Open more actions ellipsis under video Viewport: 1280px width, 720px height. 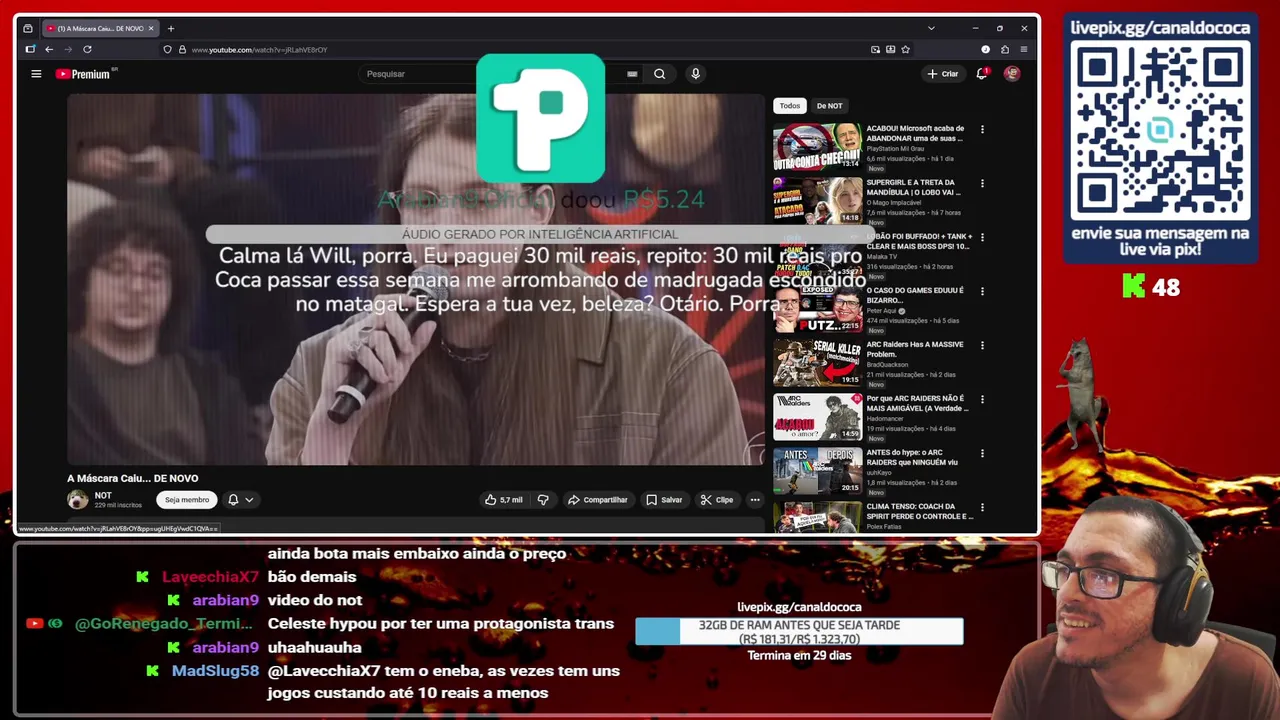click(x=755, y=500)
